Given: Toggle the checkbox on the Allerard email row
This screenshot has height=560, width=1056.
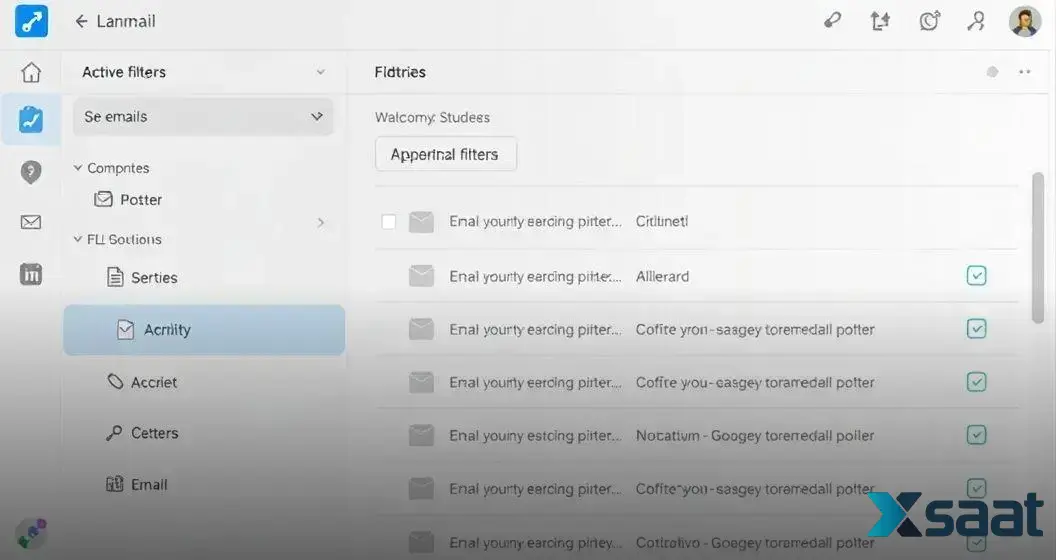Looking at the screenshot, I should [977, 276].
